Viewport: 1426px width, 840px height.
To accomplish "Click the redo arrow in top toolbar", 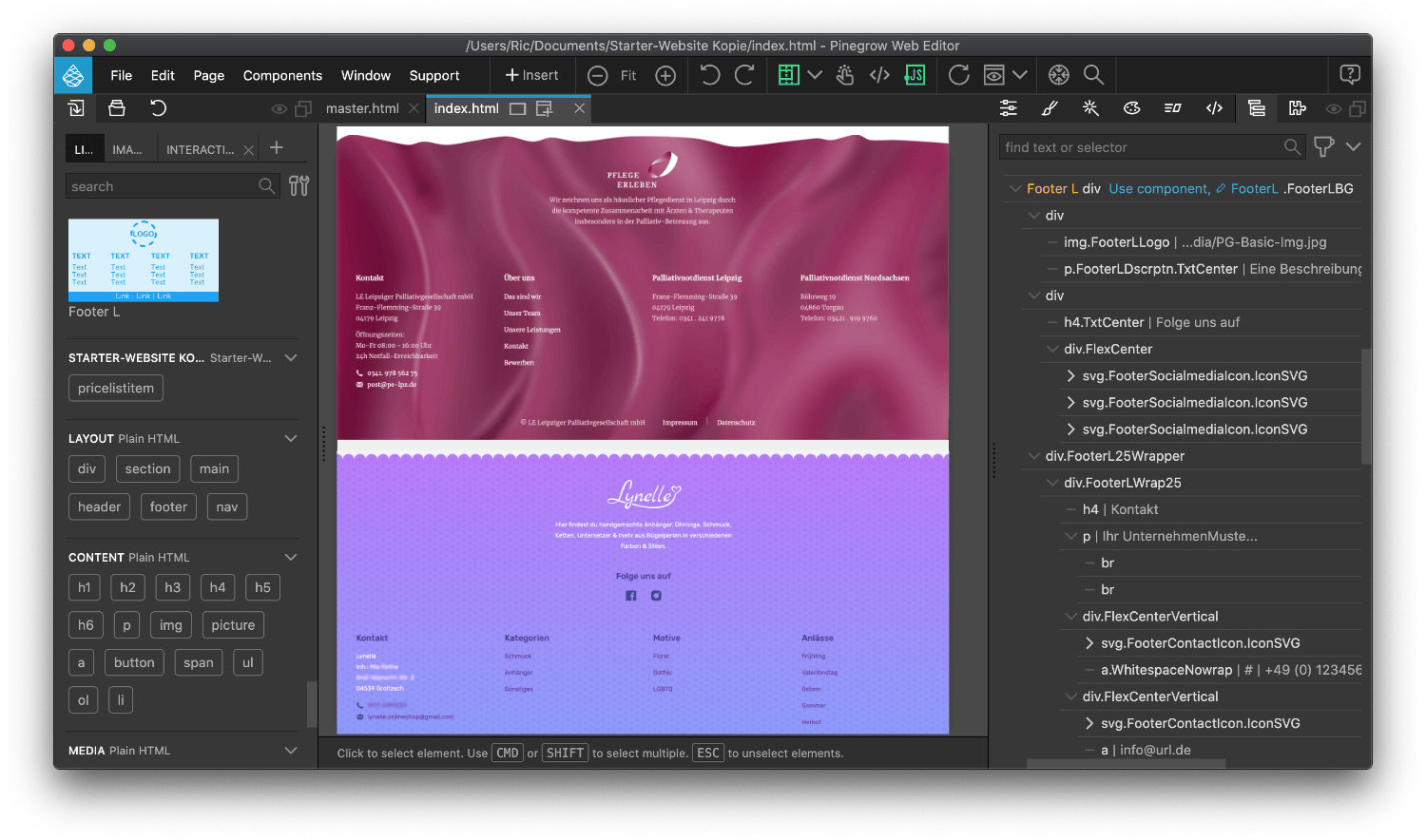I will [744, 75].
